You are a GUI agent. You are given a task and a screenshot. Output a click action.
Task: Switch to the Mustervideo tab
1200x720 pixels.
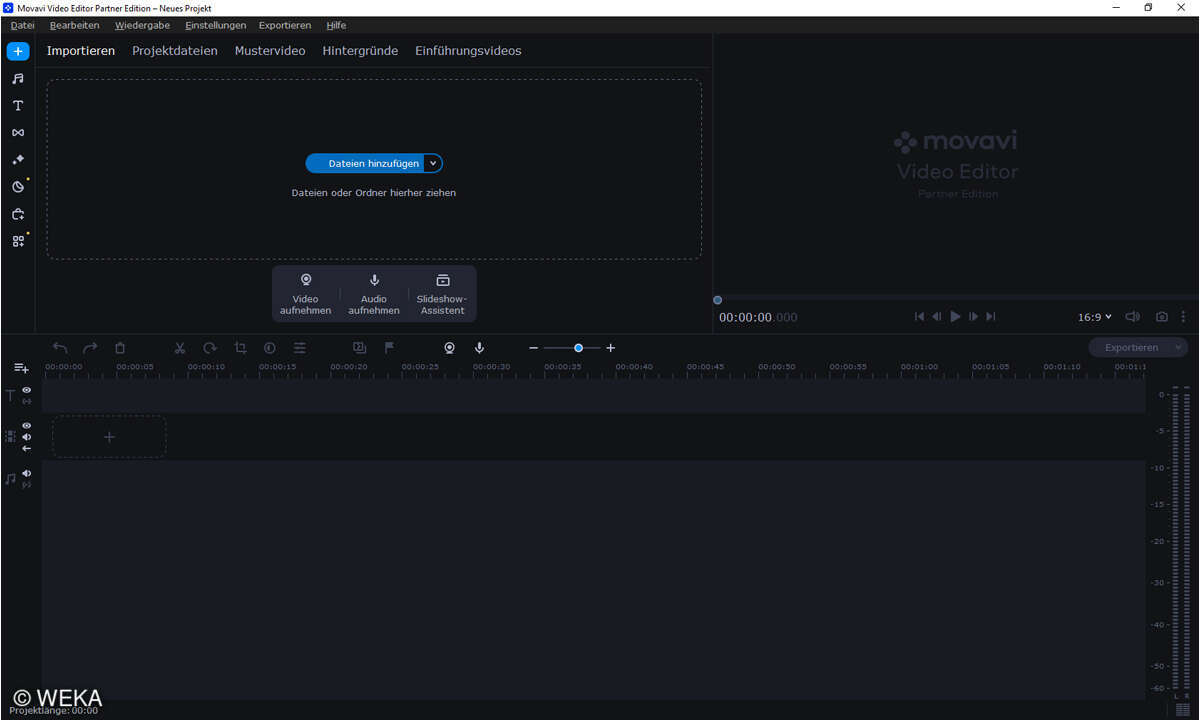(270, 51)
